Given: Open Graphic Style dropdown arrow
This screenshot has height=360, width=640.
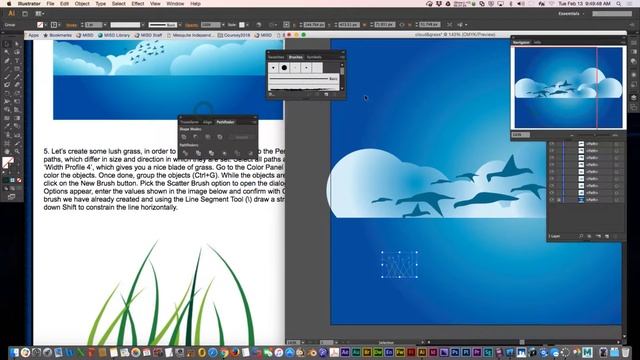Looking at the screenshot, I should (247, 25).
